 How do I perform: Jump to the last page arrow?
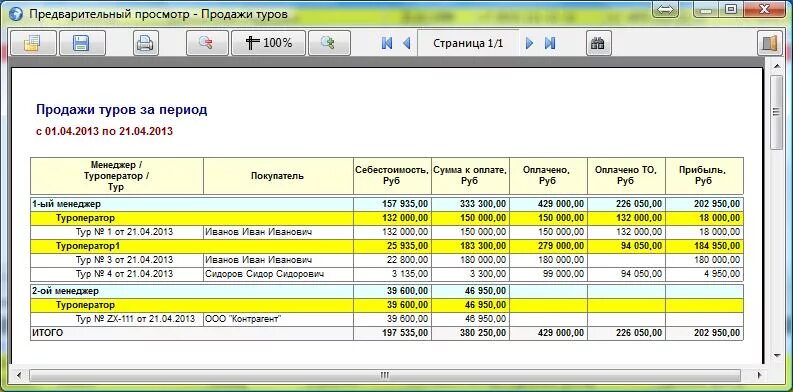(x=550, y=43)
